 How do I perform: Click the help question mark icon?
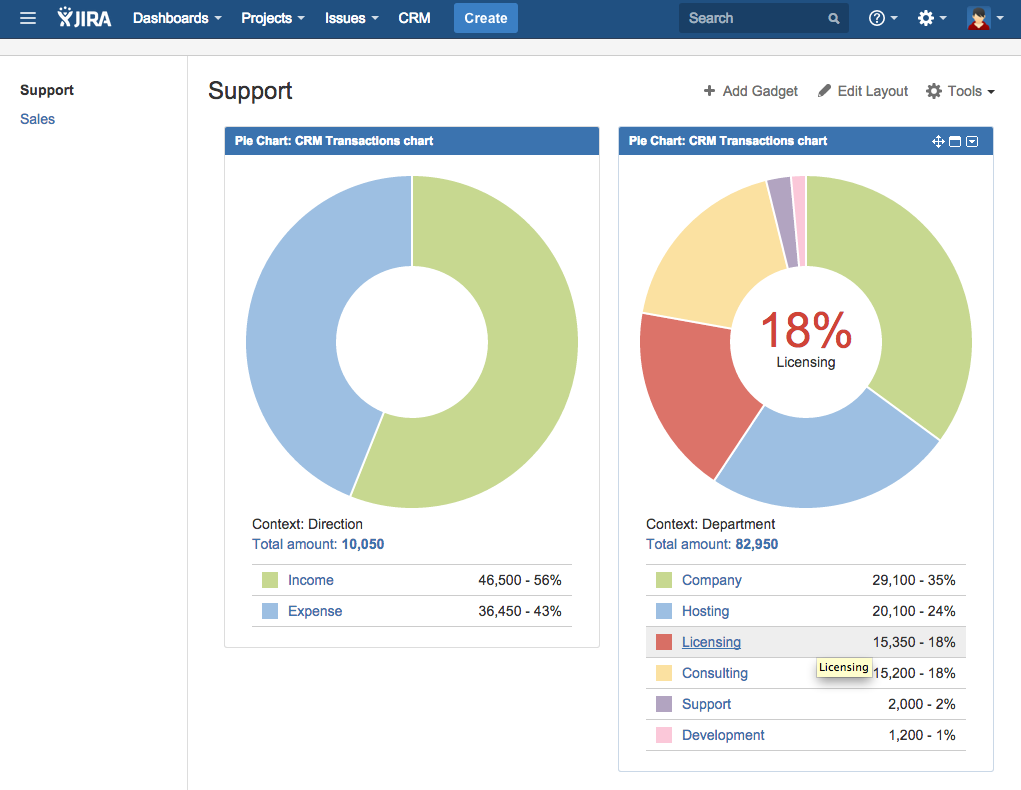pos(877,18)
